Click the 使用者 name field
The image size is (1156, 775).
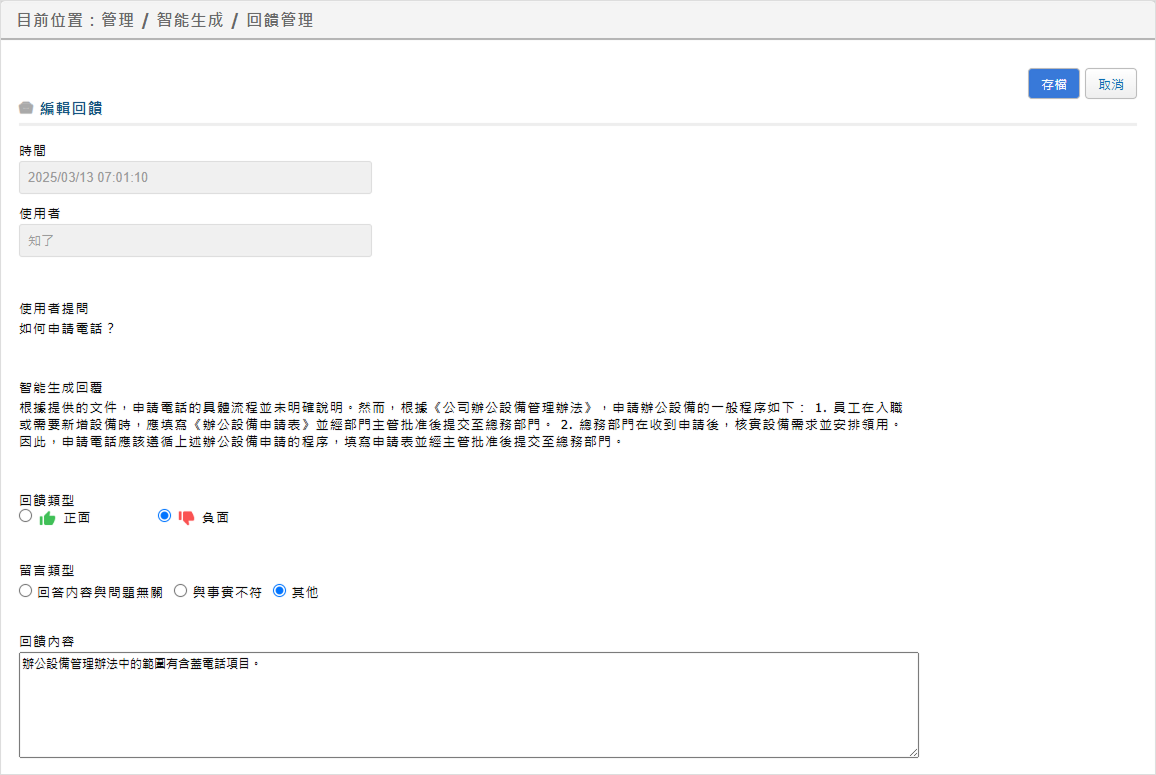tap(195, 240)
